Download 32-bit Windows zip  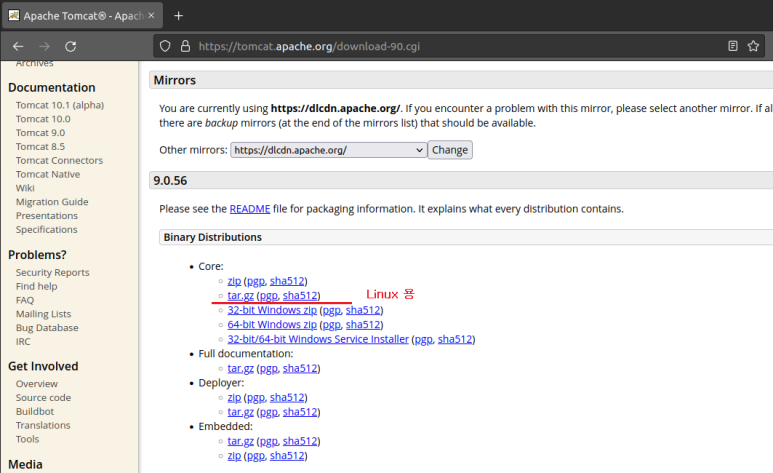tap(272, 310)
